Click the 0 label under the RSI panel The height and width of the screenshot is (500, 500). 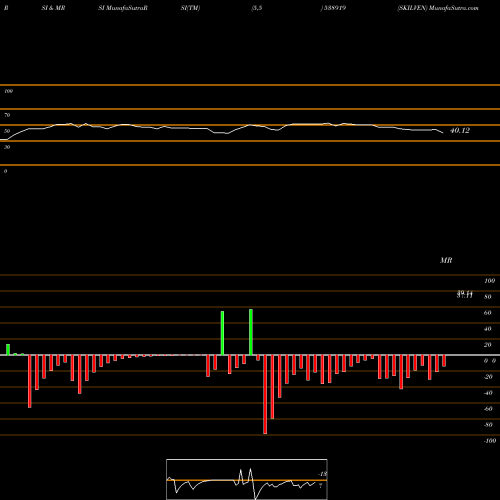pyautogui.click(x=5, y=171)
